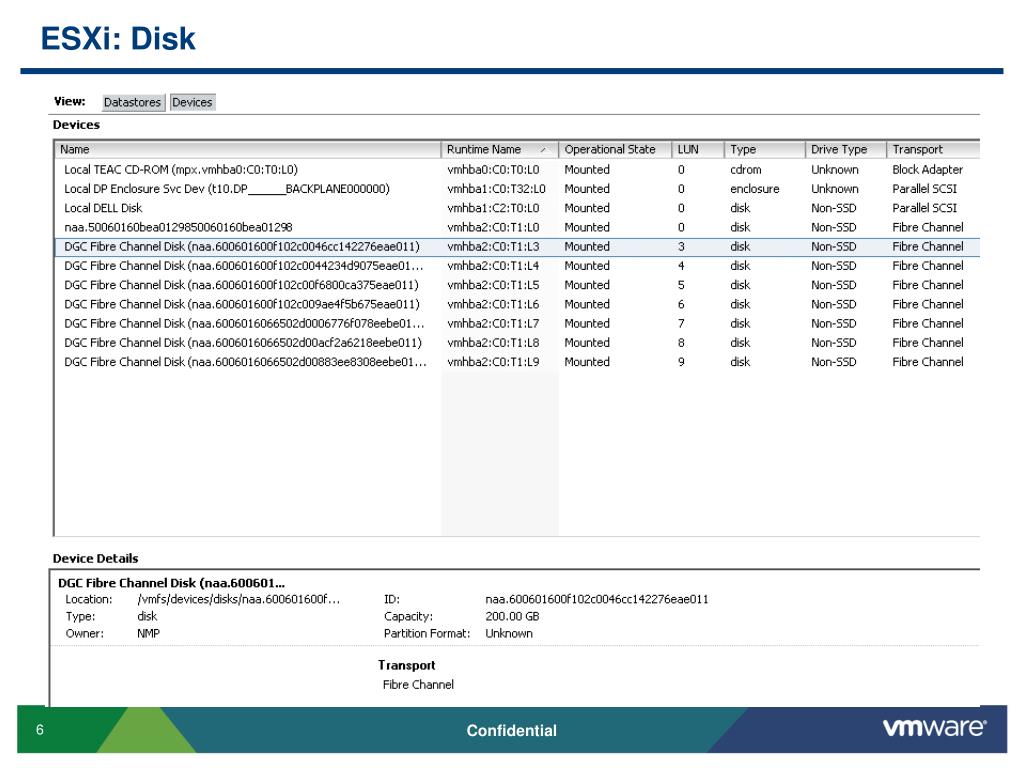The image size is (1024, 768).
Task: Select the Devices view button
Action: (192, 103)
